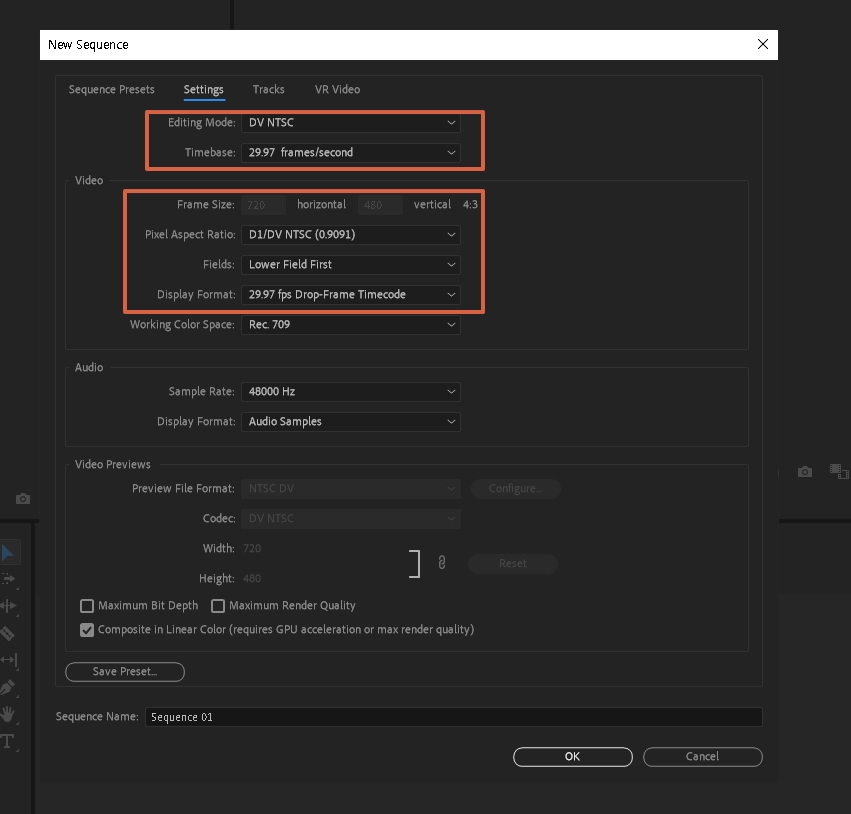The image size is (851, 814).
Task: Switch to the VR Video tab
Action: point(337,90)
